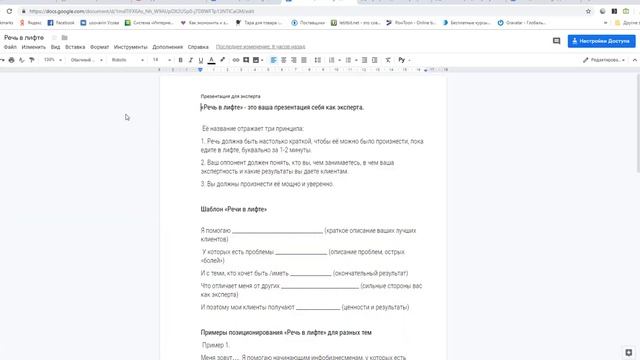Image resolution: width=640 pixels, height=360 pixels.
Task: Reload the page in the browser
Action: pos(9,11)
